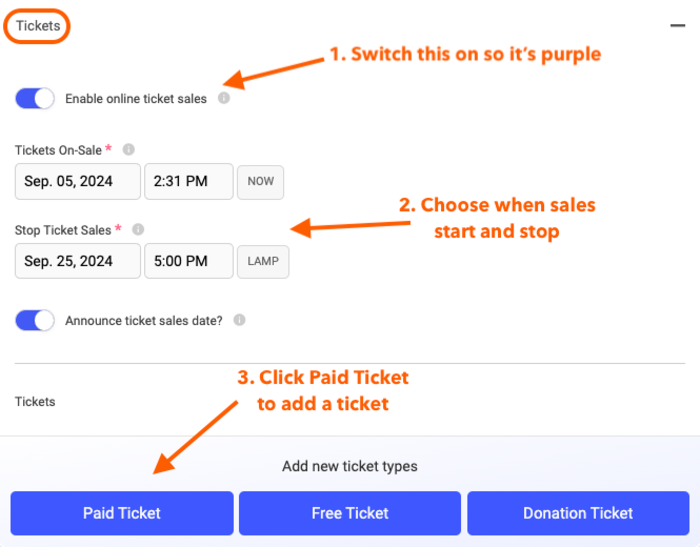Add a Donation Ticket type
The width and height of the screenshot is (700, 547).
click(578, 513)
